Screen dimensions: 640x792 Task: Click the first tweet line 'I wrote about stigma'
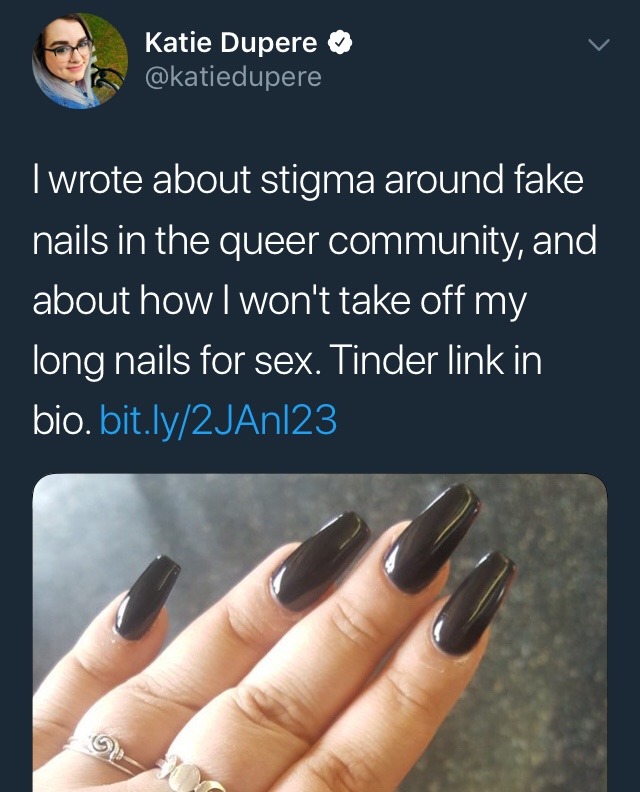pyautogui.click(x=203, y=179)
